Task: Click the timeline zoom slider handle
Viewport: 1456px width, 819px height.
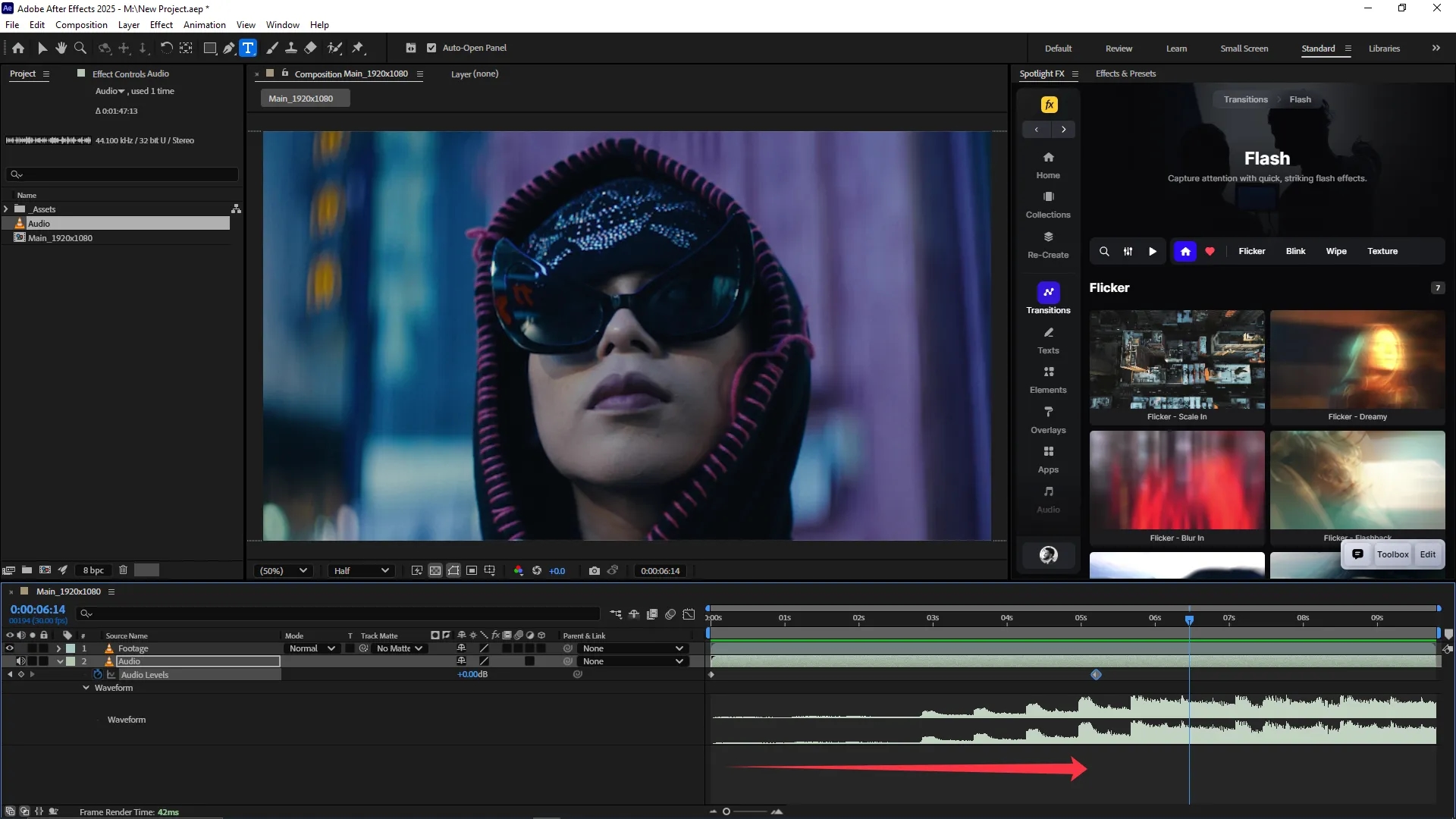Action: [x=726, y=811]
